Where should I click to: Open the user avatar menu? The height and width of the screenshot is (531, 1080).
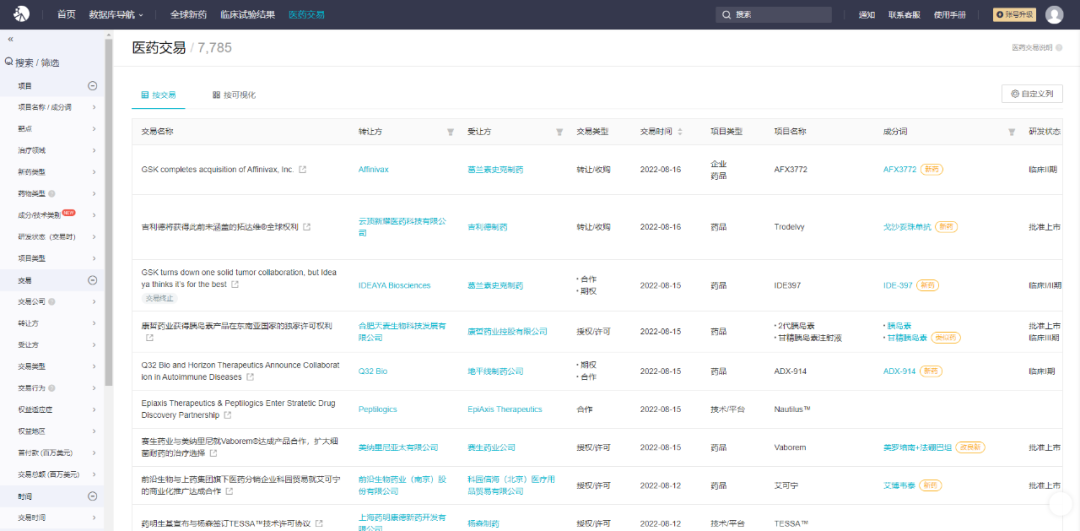coord(1054,14)
